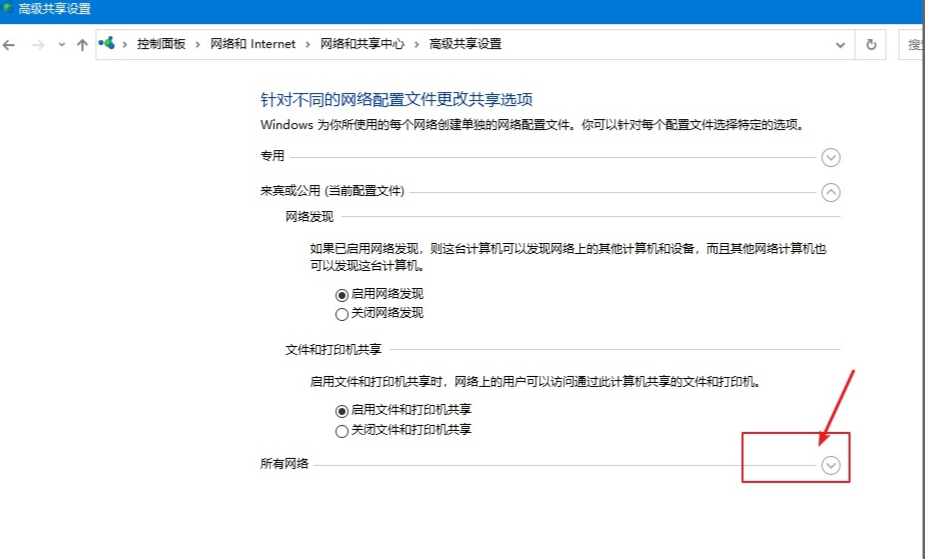Select 关闭网络发现 radio button

342,314
